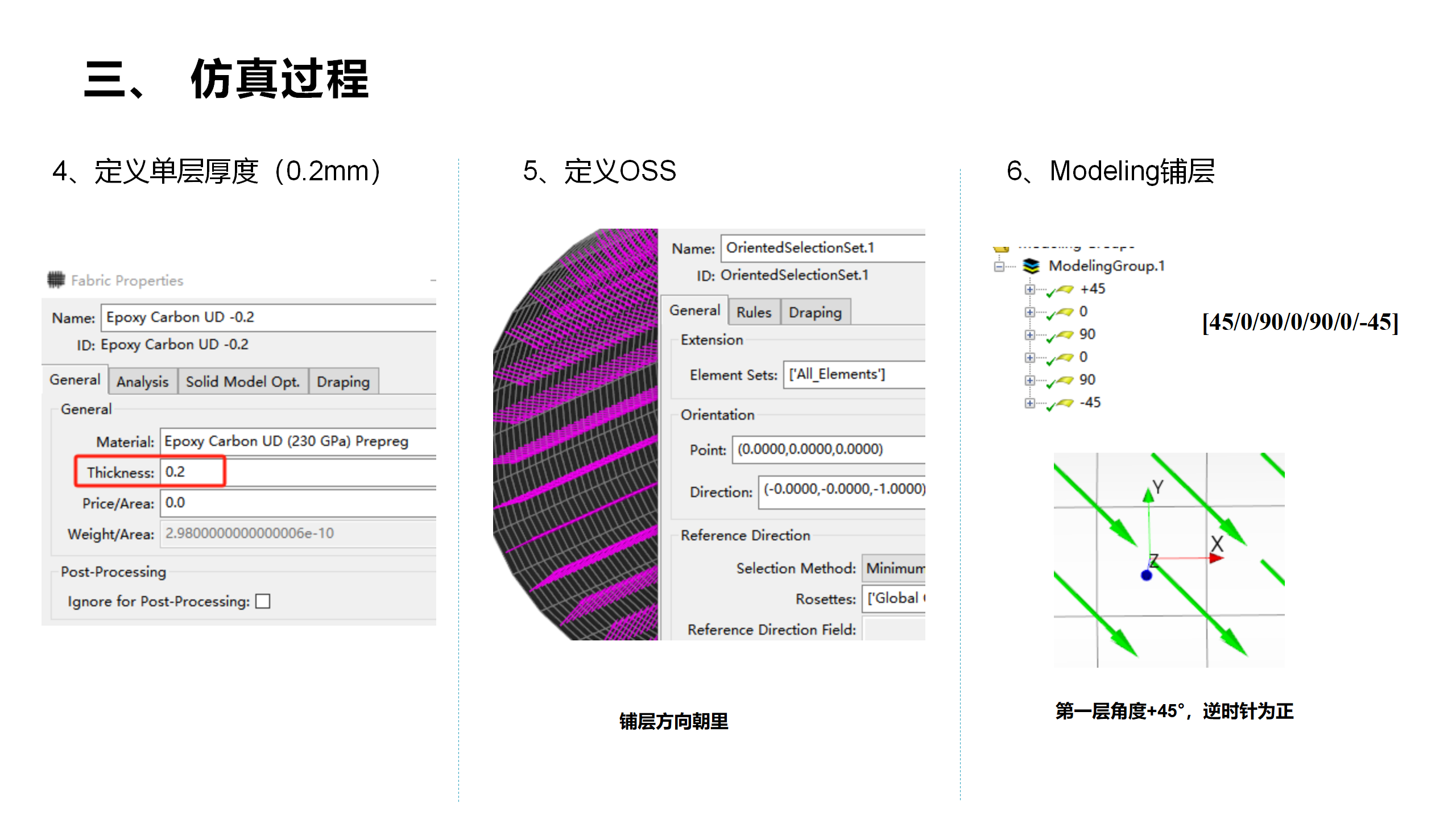Viewport: 1456px width, 819px height.
Task: Click the Weight/Area value field
Action: (298, 533)
